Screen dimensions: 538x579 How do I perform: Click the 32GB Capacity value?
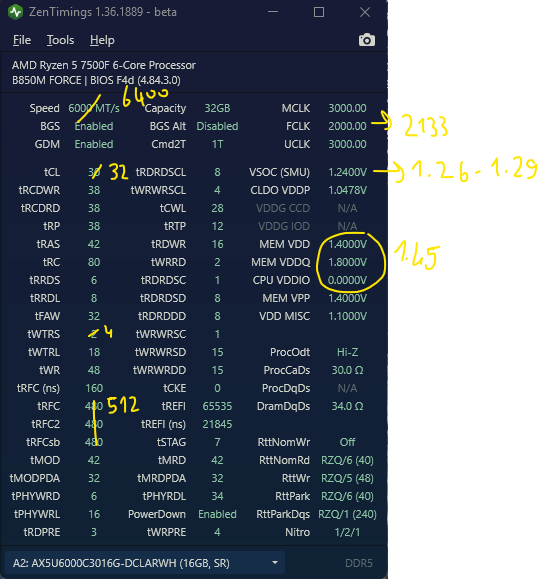pyautogui.click(x=217, y=108)
